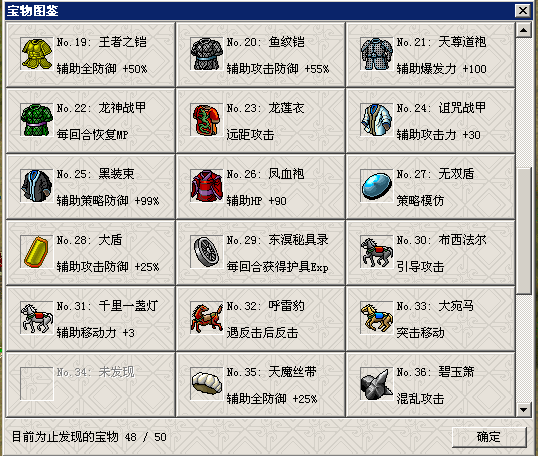Click the 鱼纹铠 black armor icon
This screenshot has width=538, height=456.
207,54
